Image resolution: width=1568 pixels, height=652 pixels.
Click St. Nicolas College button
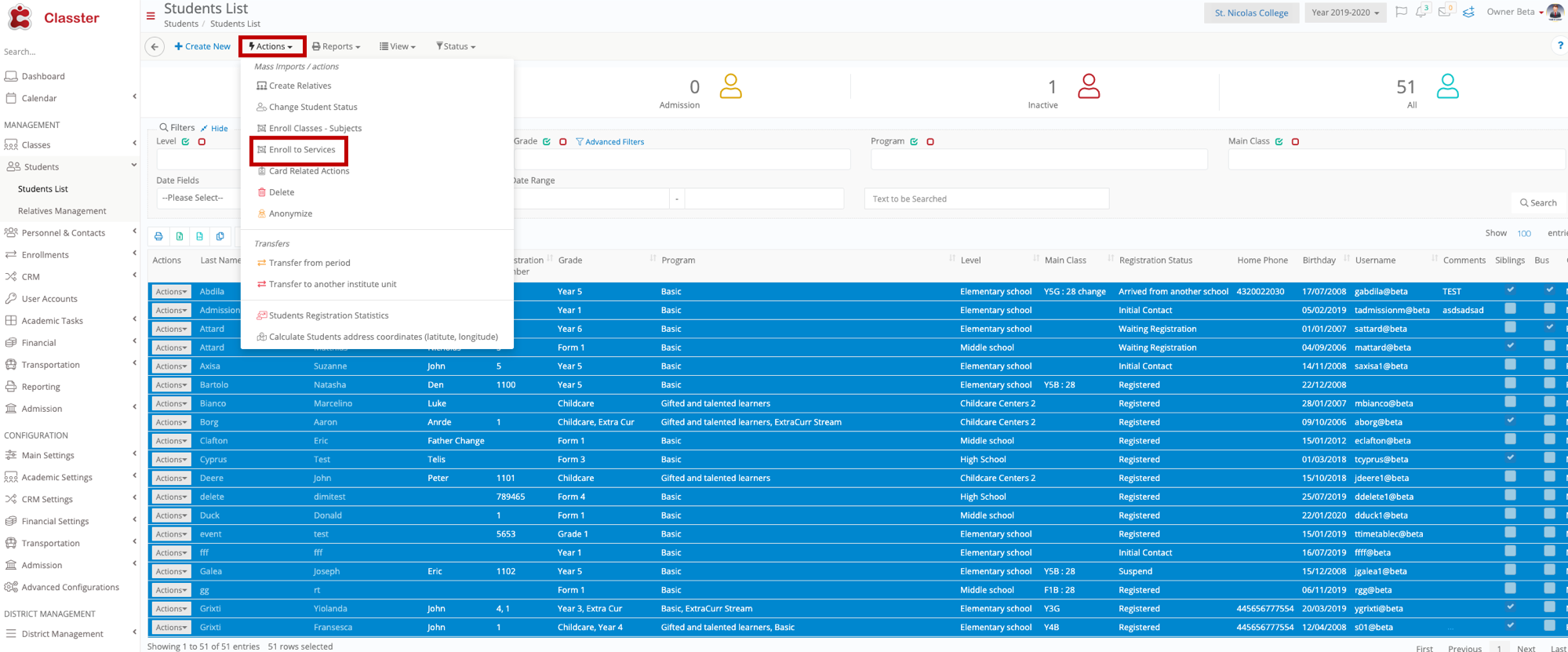click(x=1251, y=13)
